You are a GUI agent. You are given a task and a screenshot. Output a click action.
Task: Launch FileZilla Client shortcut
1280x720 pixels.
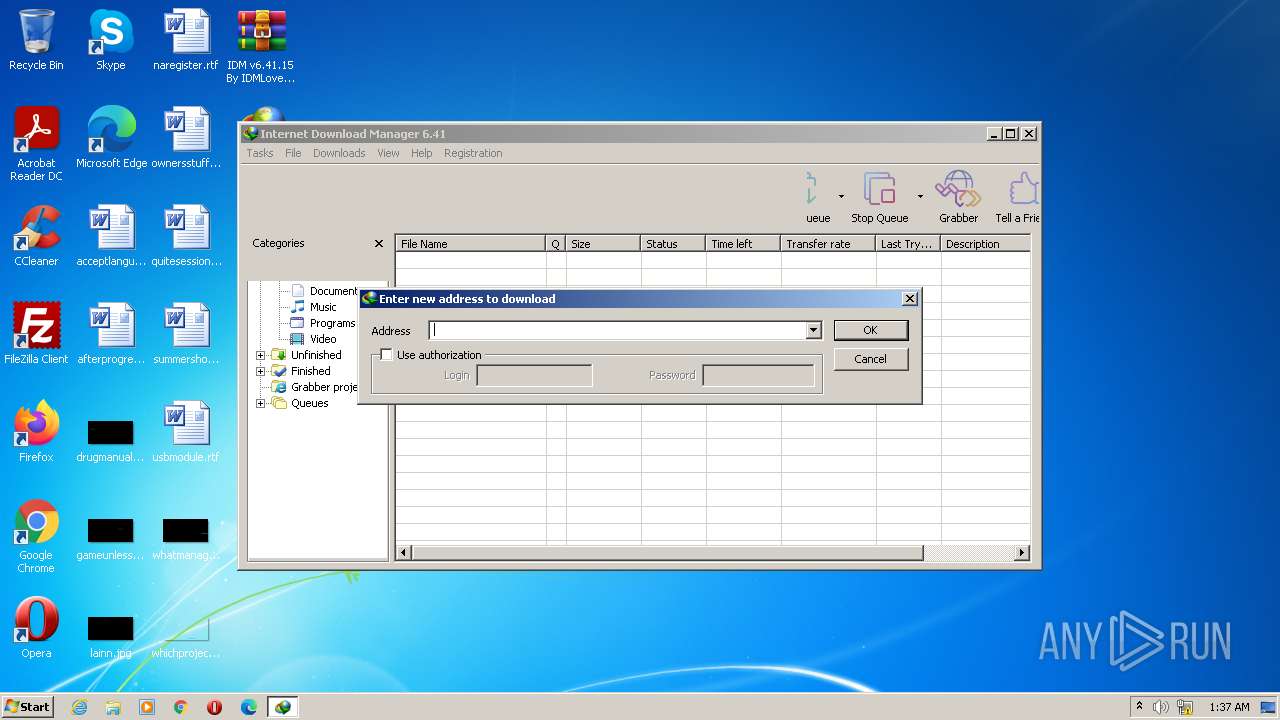(36, 326)
